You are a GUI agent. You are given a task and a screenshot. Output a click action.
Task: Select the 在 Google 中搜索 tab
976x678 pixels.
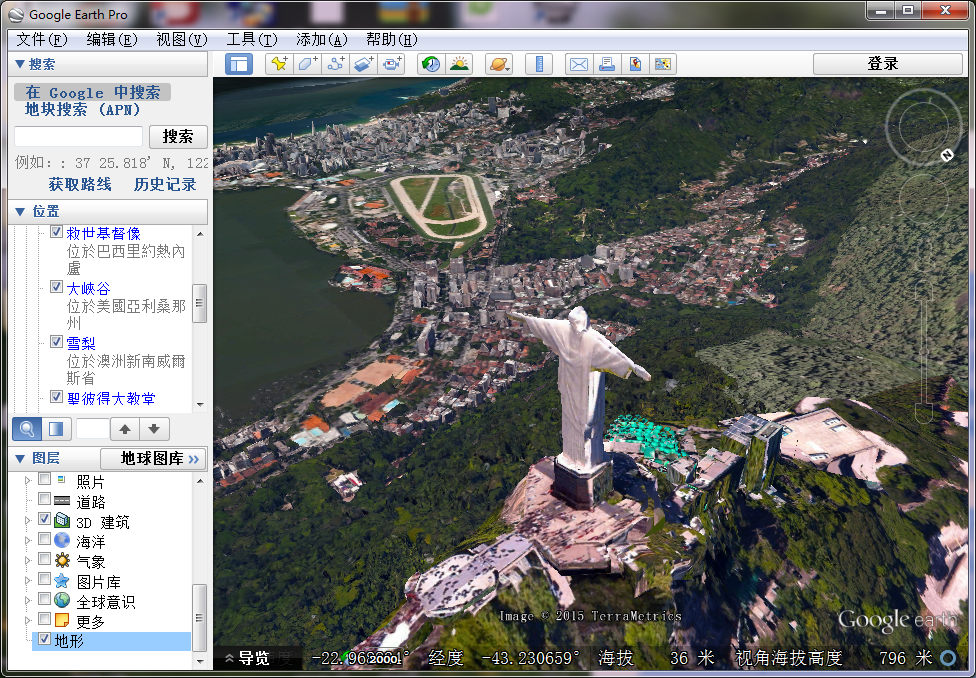(x=92, y=92)
